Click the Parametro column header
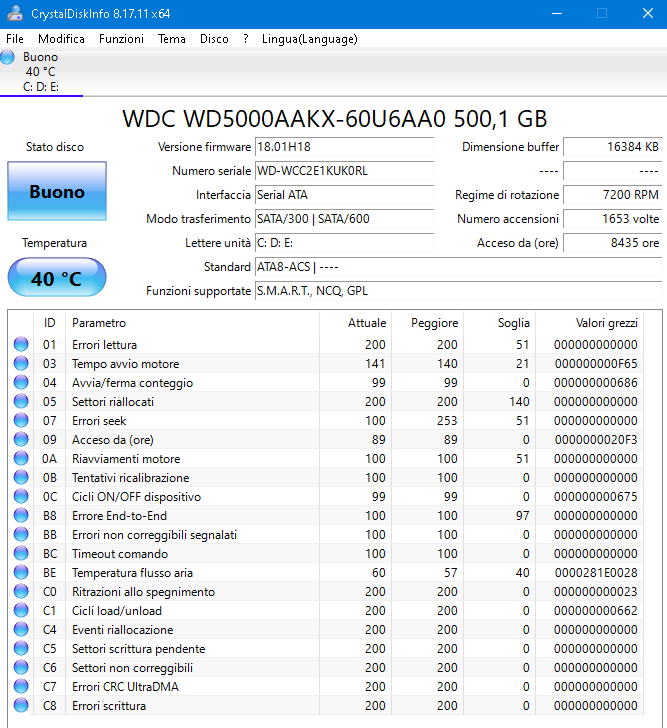Viewport: 667px width, 728px height. point(192,323)
